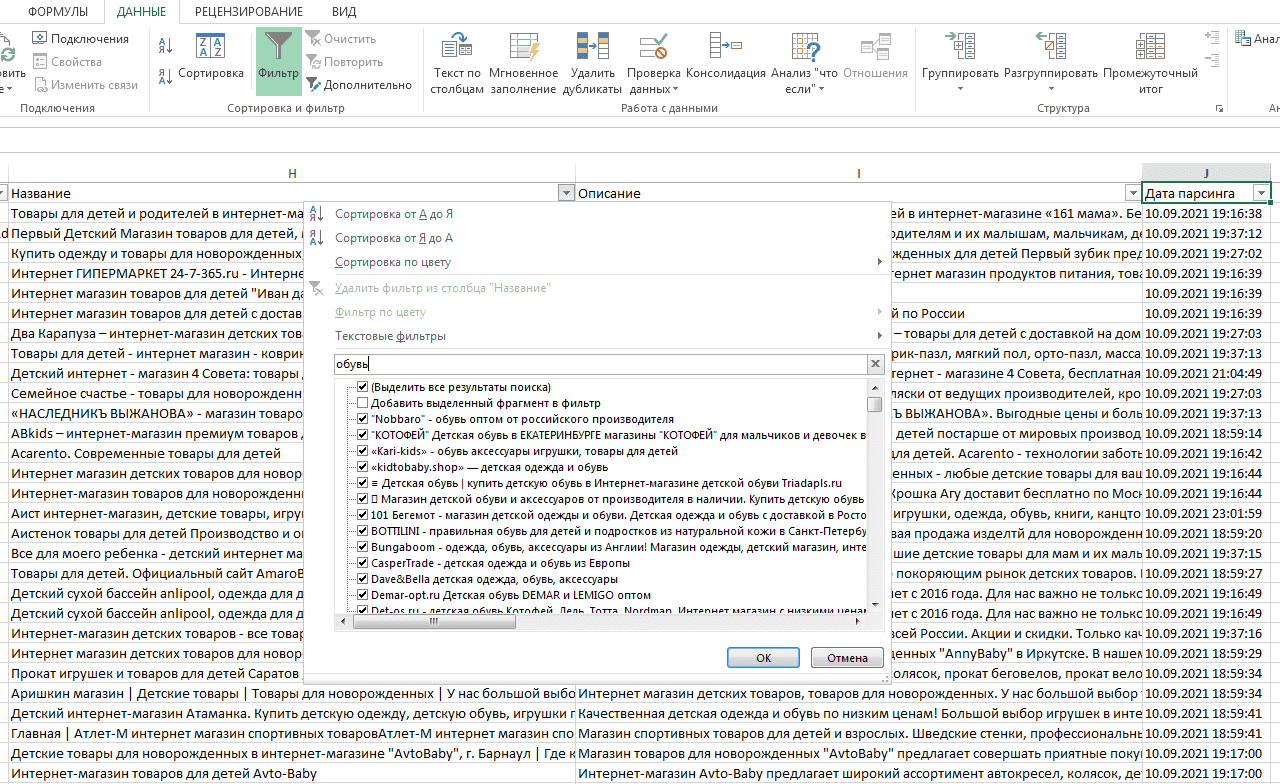Choose 'Сортировка от А до Я' menu item
Screen dimensions: 1280x784
[394, 214]
